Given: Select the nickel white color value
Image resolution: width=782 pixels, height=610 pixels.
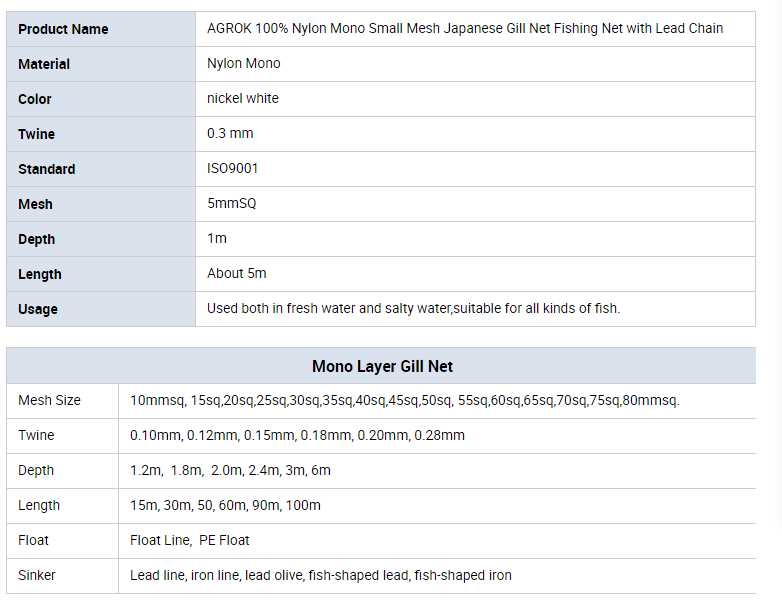Looking at the screenshot, I should click(243, 98).
